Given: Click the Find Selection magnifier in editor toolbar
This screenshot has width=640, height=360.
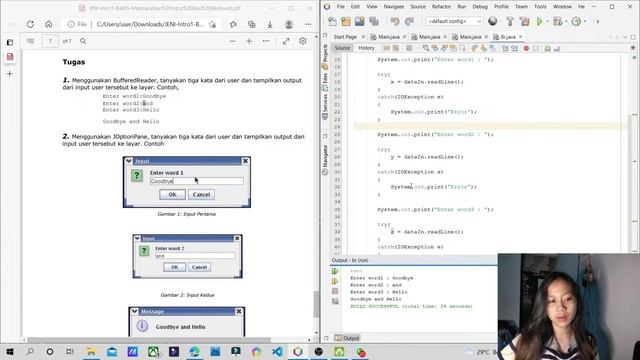Looking at the screenshot, I should 426,48.
